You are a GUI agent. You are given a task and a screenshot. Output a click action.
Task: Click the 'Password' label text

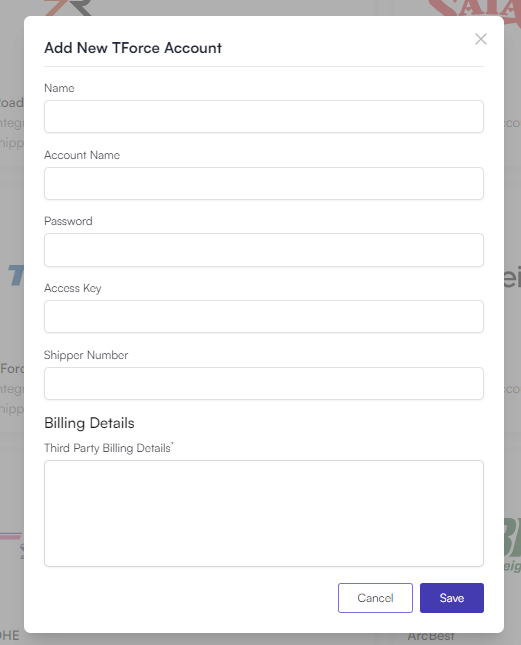click(x=68, y=221)
